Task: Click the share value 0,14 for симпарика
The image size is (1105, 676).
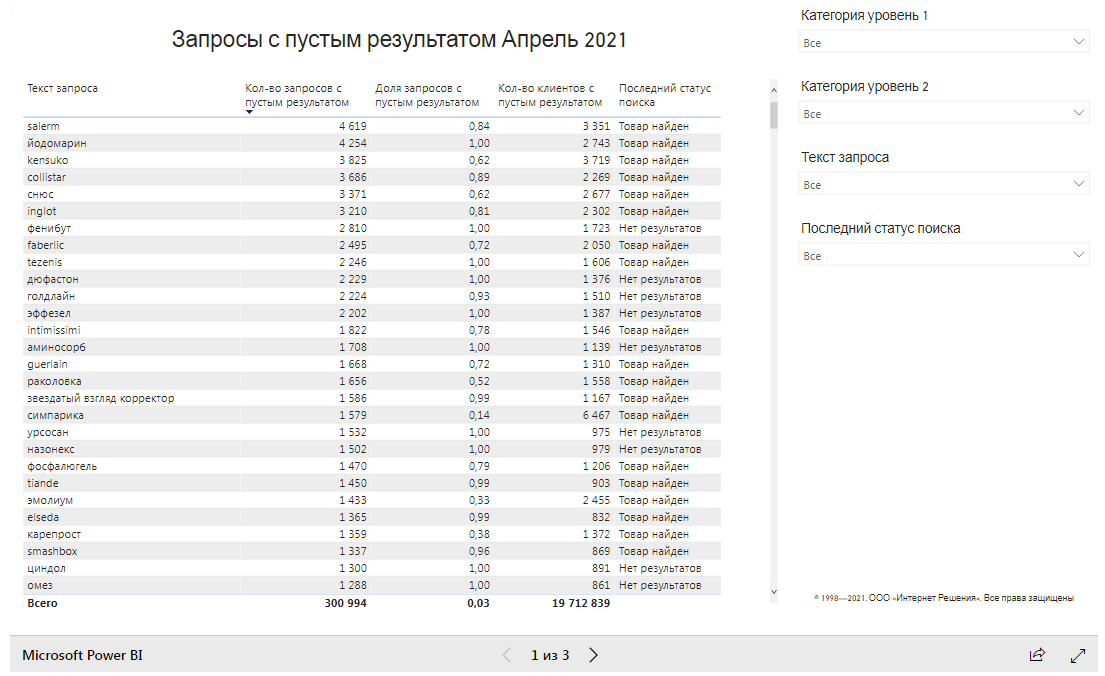Action: point(479,415)
